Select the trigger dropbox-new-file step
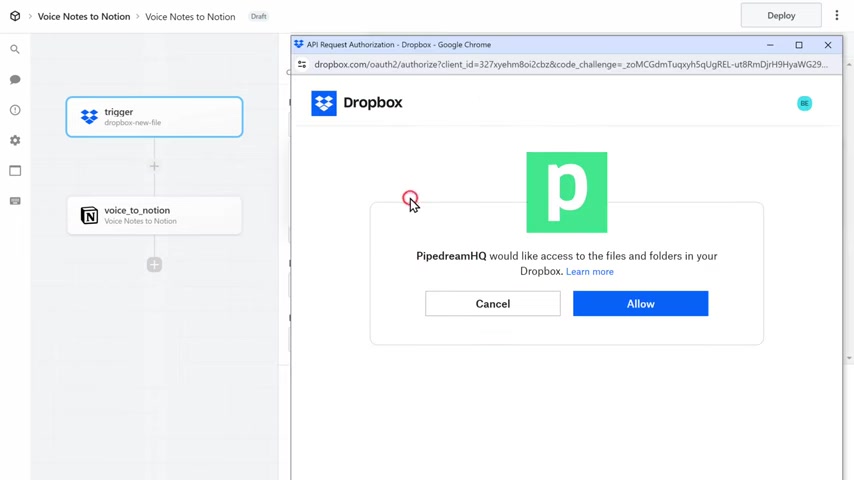 pos(154,117)
